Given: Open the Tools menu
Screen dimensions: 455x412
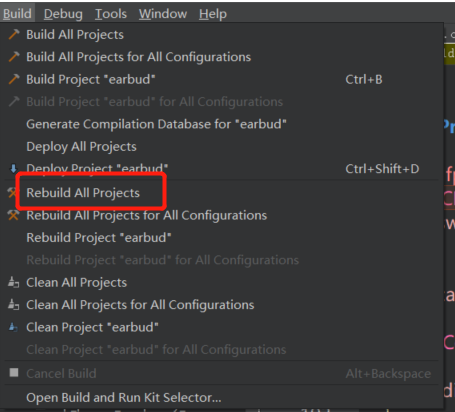Looking at the screenshot, I should (x=111, y=14).
